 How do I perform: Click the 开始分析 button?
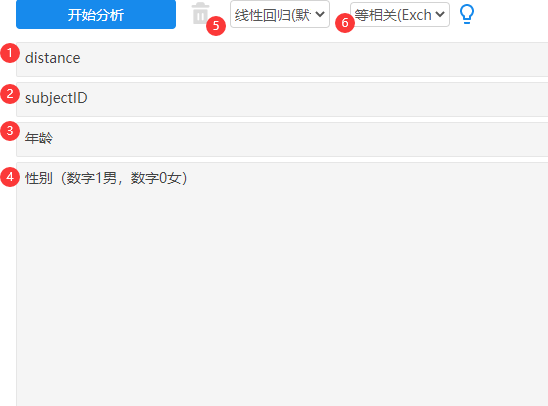96,14
